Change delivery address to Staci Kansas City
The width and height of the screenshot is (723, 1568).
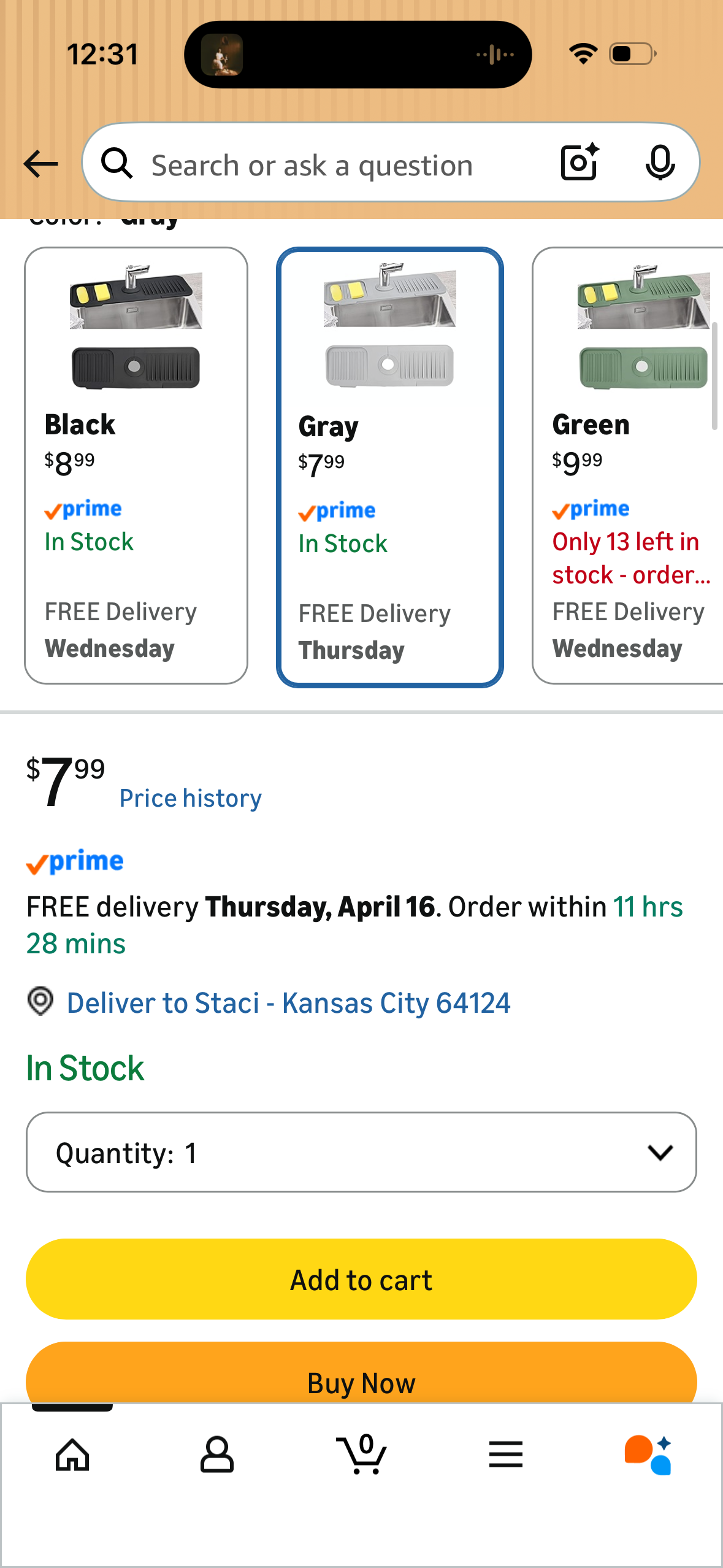tap(288, 1003)
